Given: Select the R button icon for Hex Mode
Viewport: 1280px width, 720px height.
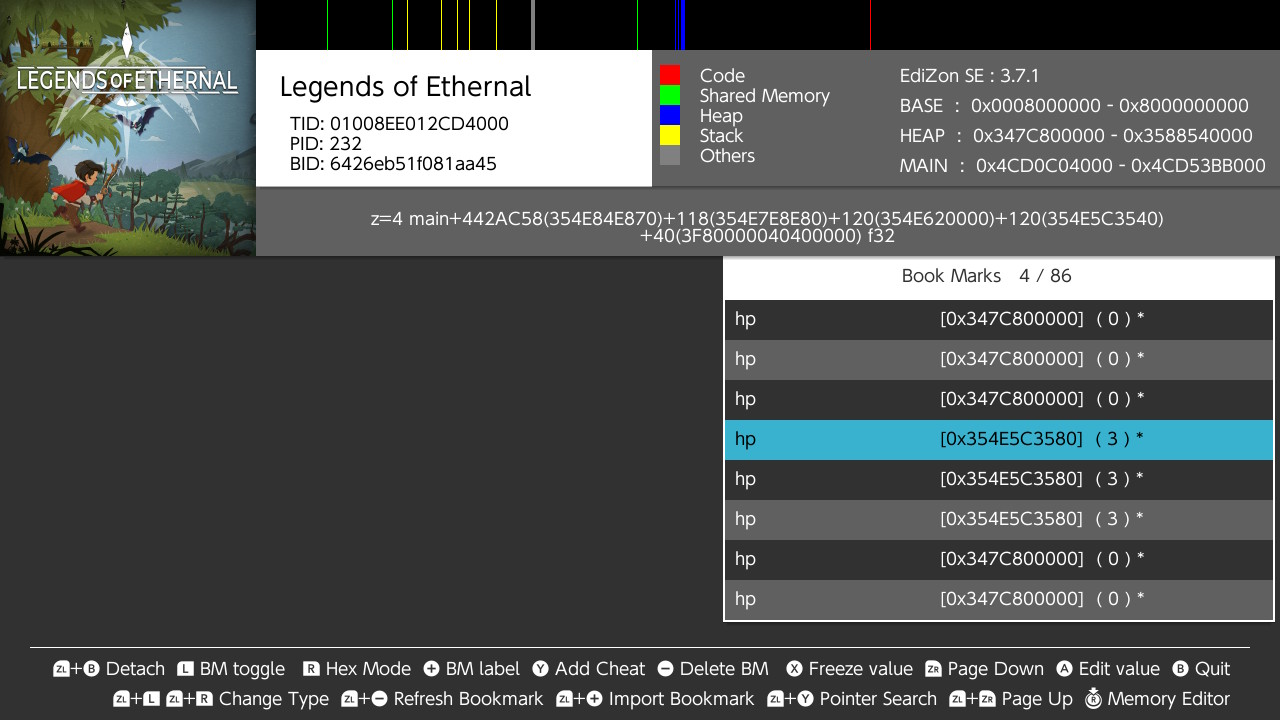Looking at the screenshot, I should (311, 669).
